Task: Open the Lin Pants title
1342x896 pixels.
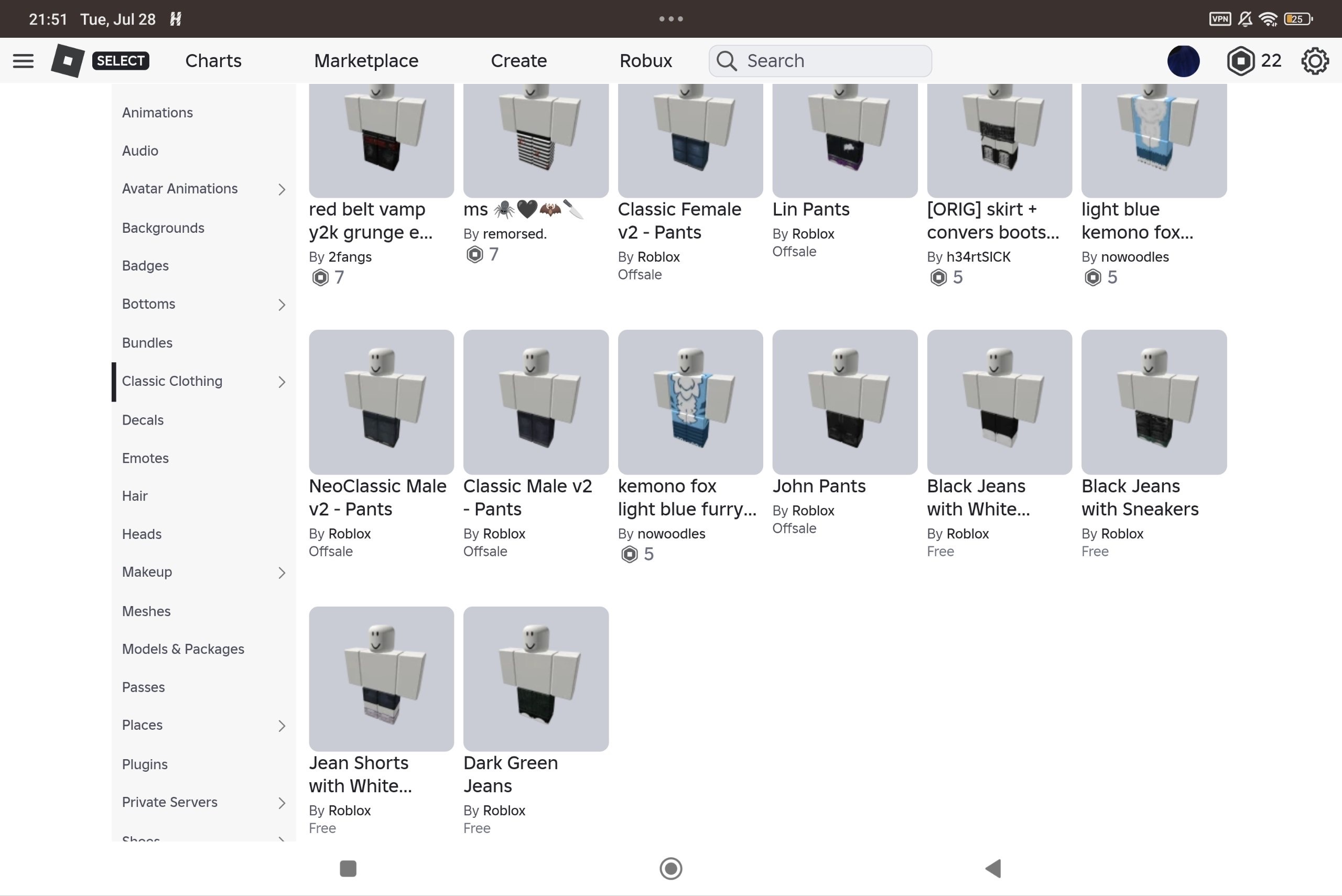Action: coord(810,210)
